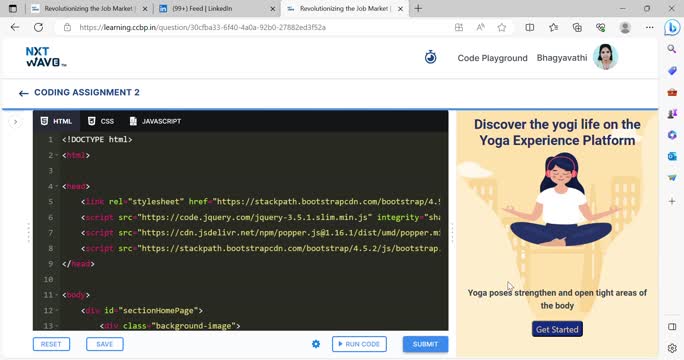Click the address bar URL field
The image size is (684, 360).
[x=257, y=27]
